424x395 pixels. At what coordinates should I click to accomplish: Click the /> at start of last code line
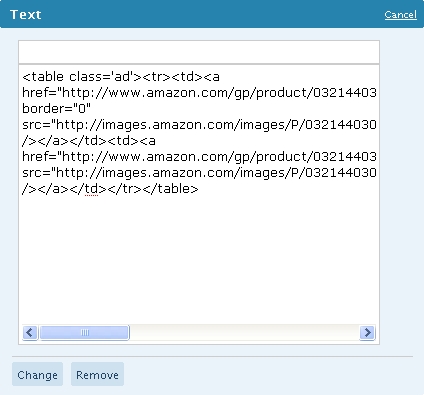30,189
